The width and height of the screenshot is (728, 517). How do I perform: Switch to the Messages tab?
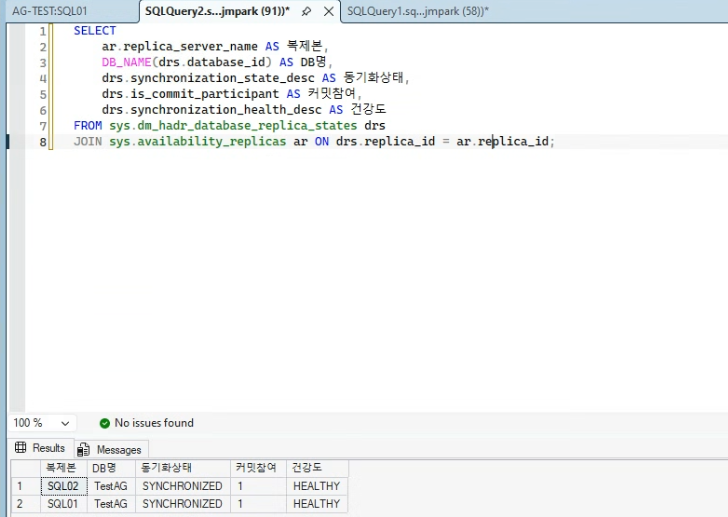111,449
